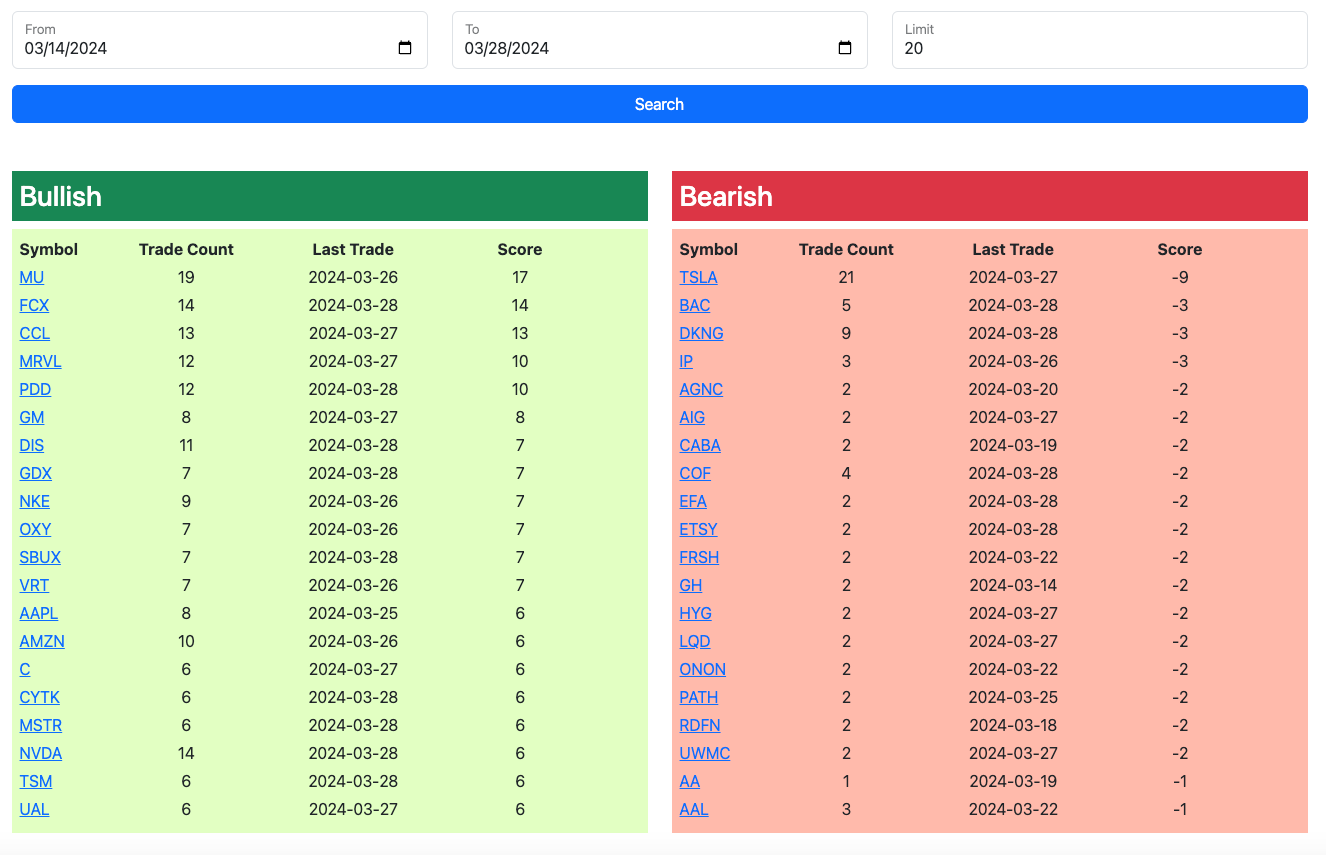Open the NVDA symbol link
The height and width of the screenshot is (855, 1326).
[41, 753]
